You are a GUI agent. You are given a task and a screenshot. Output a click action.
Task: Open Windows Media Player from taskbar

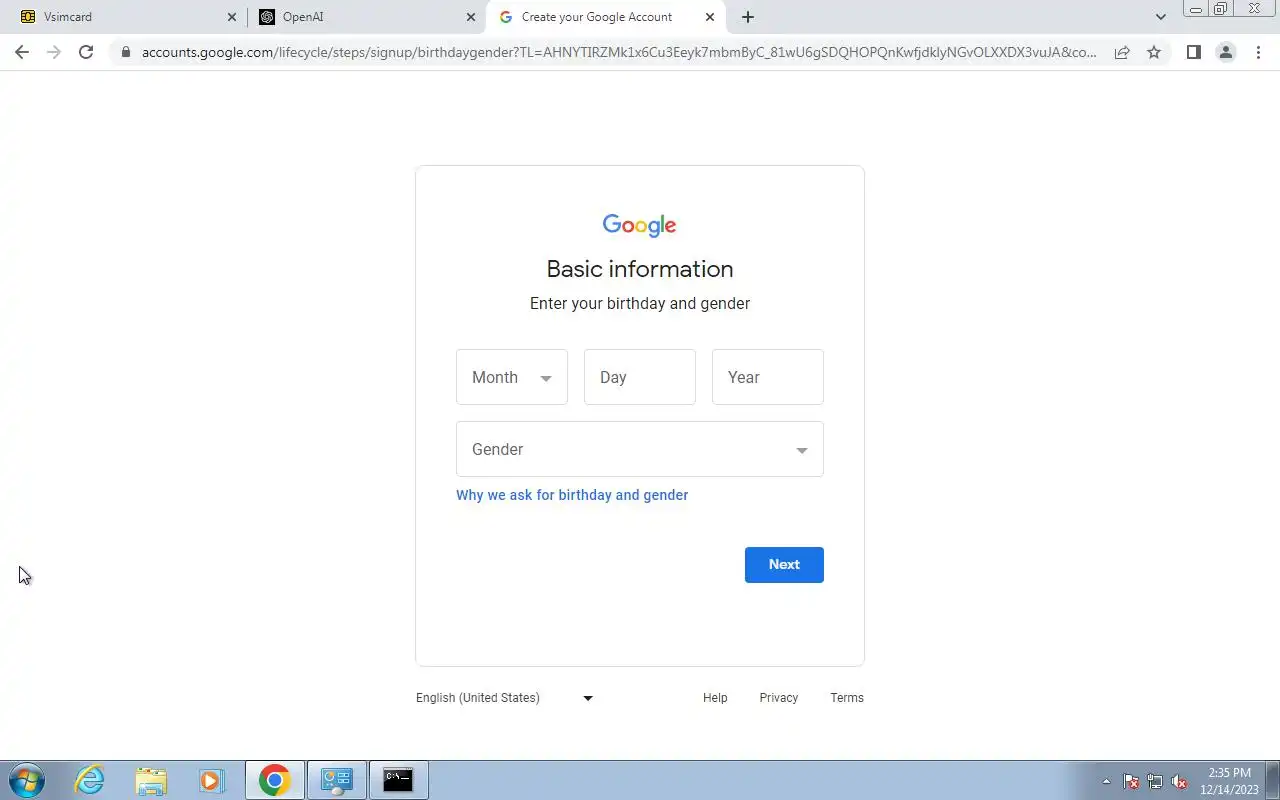tap(211, 780)
